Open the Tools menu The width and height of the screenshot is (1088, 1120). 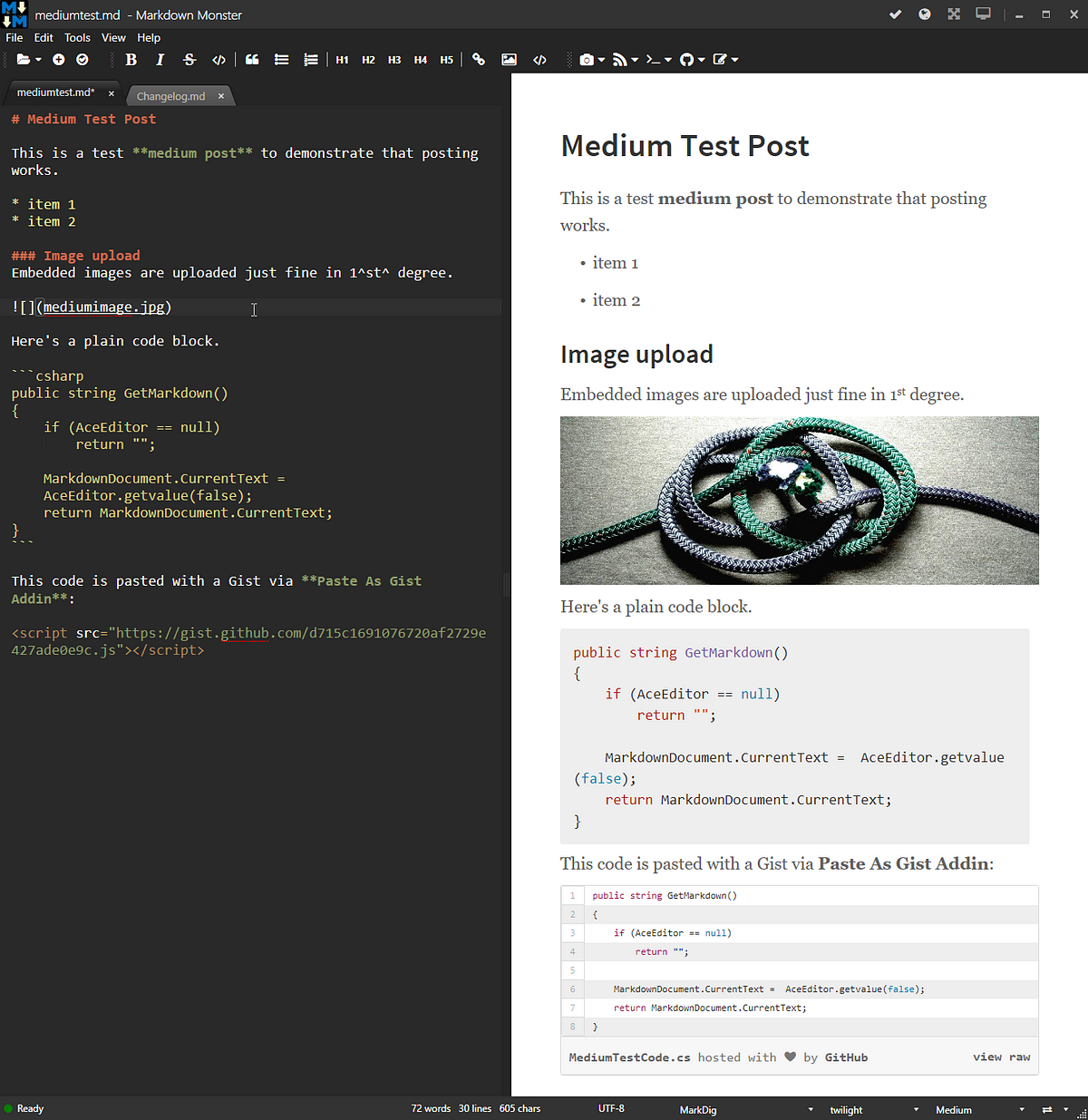pos(77,38)
